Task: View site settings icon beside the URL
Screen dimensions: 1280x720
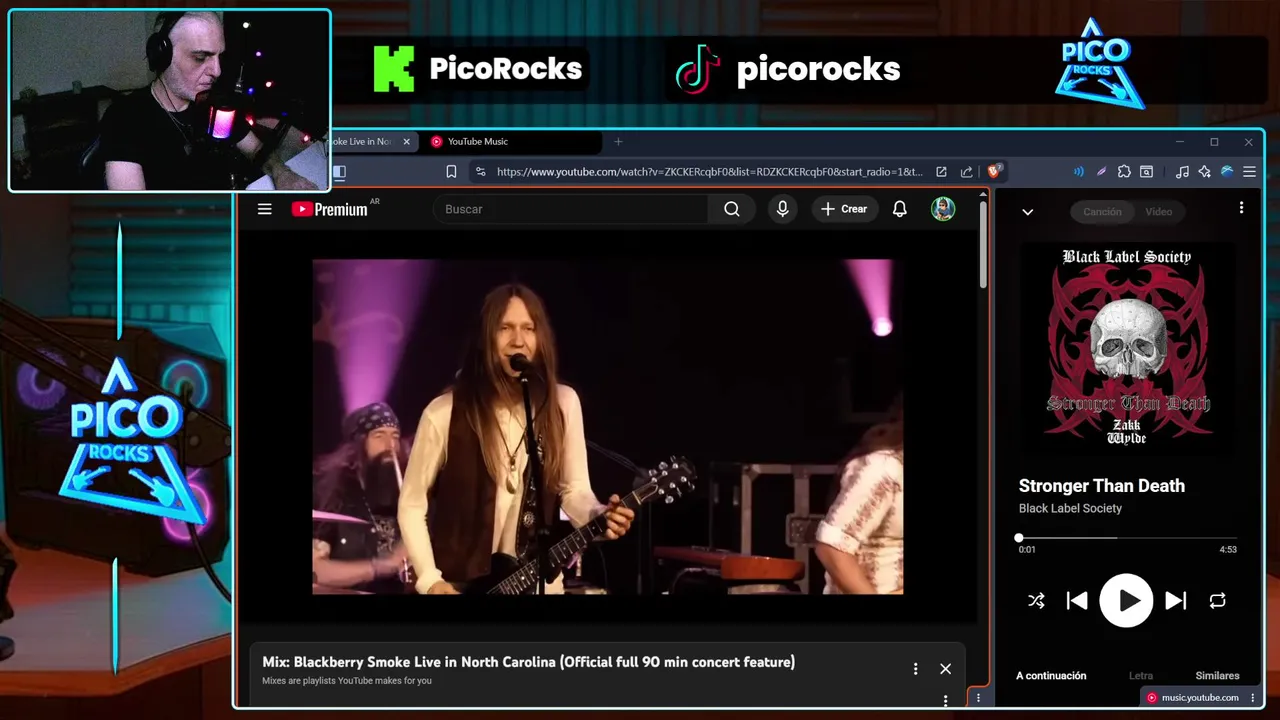Action: pos(480,172)
